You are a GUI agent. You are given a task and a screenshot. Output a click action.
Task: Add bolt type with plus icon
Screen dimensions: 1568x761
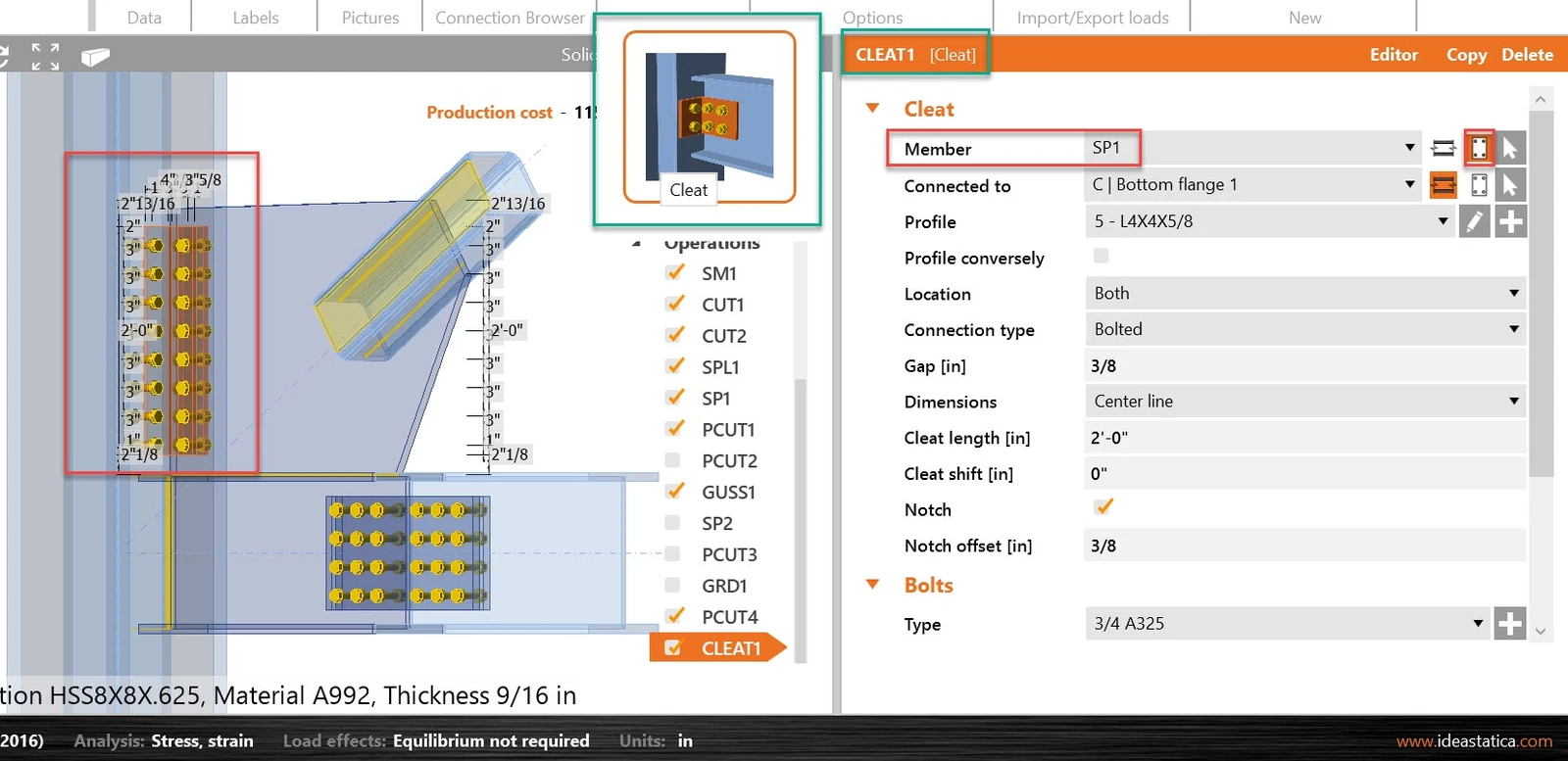[1510, 623]
